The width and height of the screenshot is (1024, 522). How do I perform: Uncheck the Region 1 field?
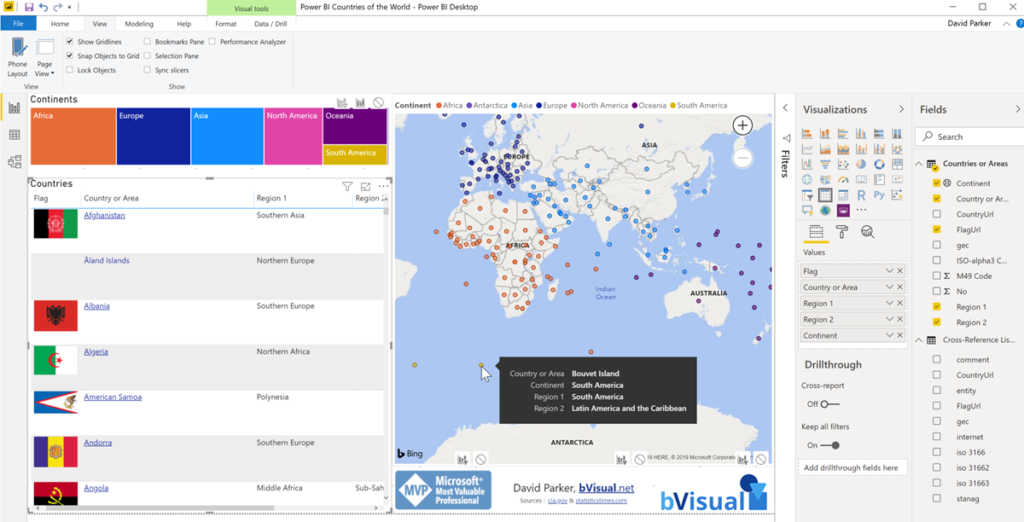pyautogui.click(x=937, y=307)
